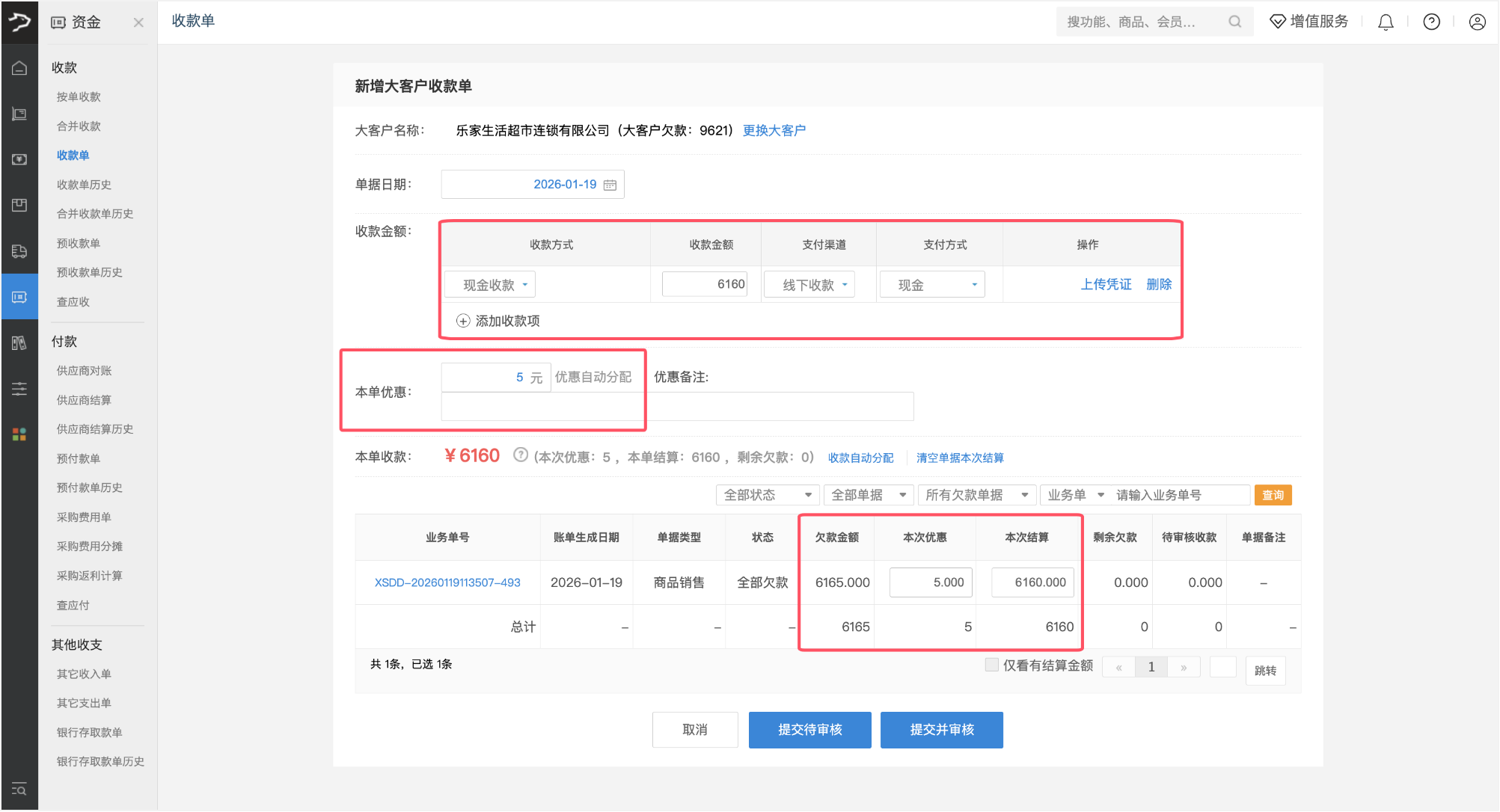Click the plus icon for 添加收款项
The width and height of the screenshot is (1500, 812).
463,321
